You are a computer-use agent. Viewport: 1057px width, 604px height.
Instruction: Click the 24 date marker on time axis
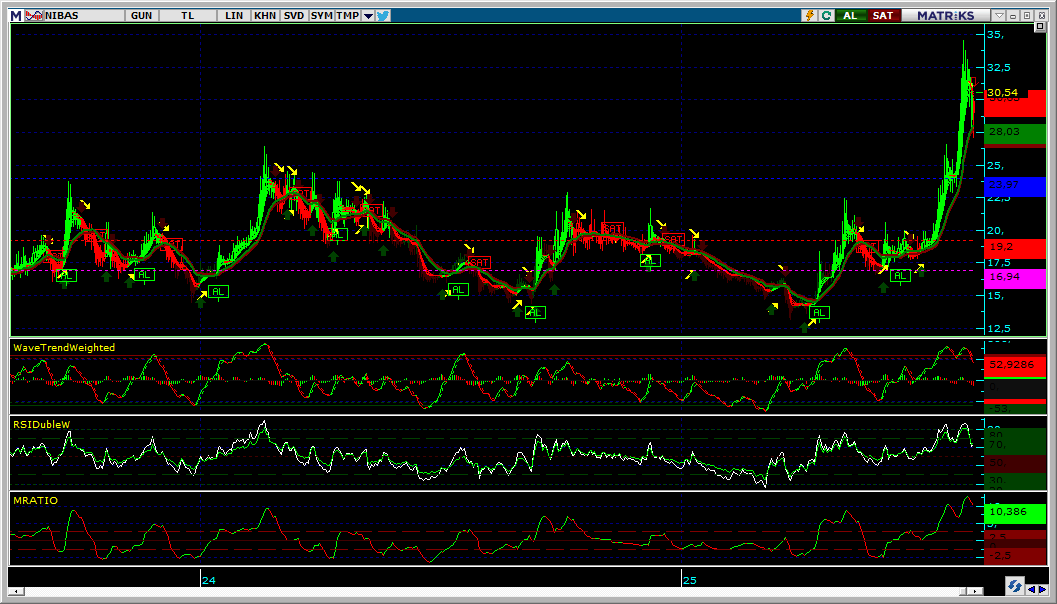[x=209, y=580]
